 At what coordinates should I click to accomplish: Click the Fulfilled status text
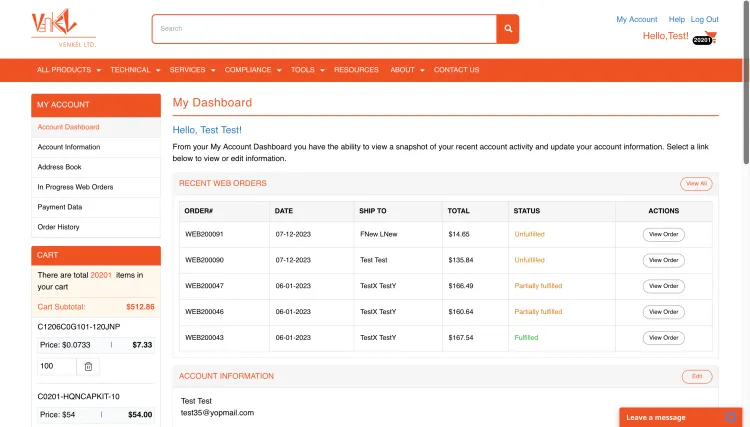tap(526, 338)
